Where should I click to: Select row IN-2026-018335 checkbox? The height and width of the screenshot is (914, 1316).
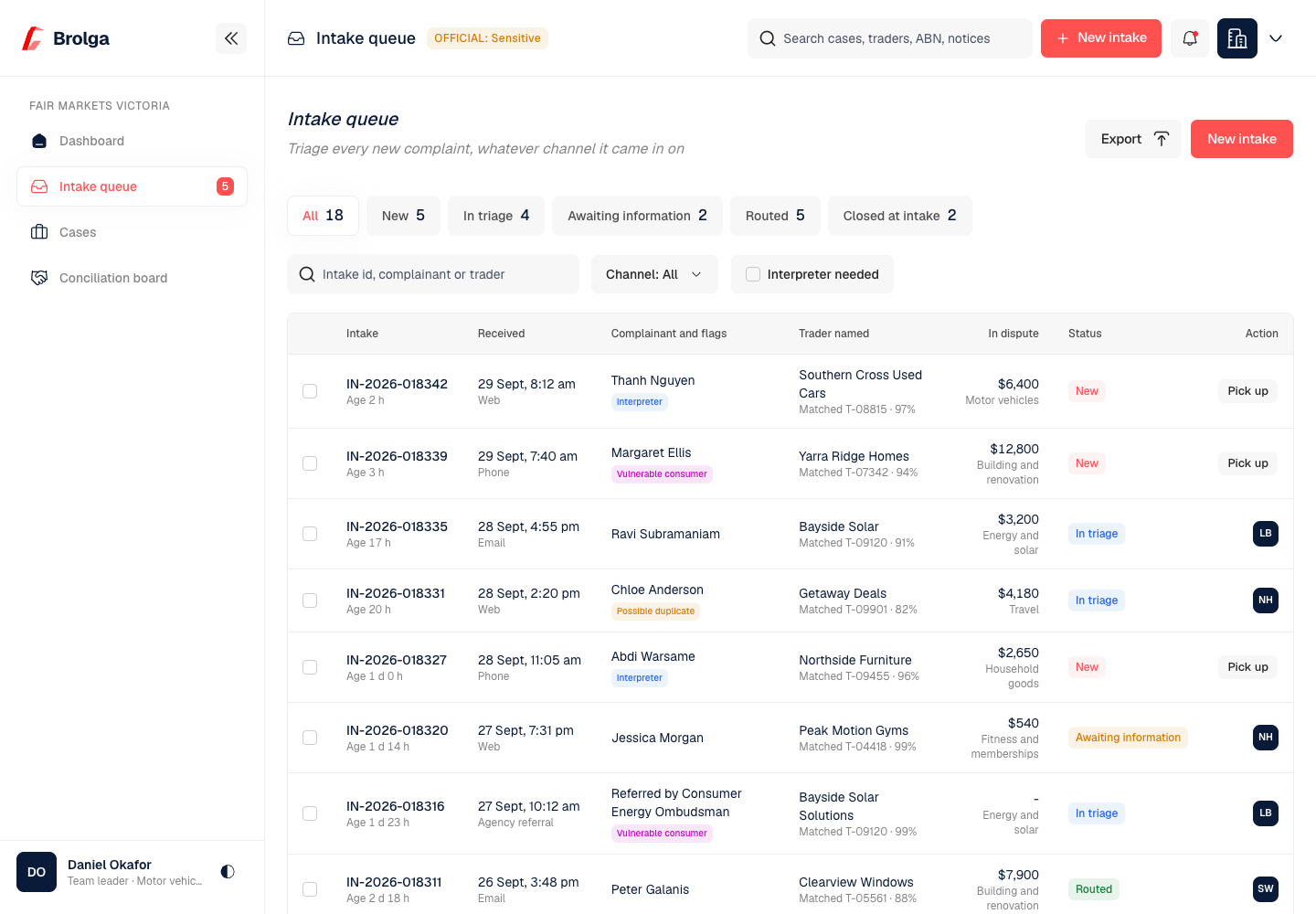click(x=310, y=534)
